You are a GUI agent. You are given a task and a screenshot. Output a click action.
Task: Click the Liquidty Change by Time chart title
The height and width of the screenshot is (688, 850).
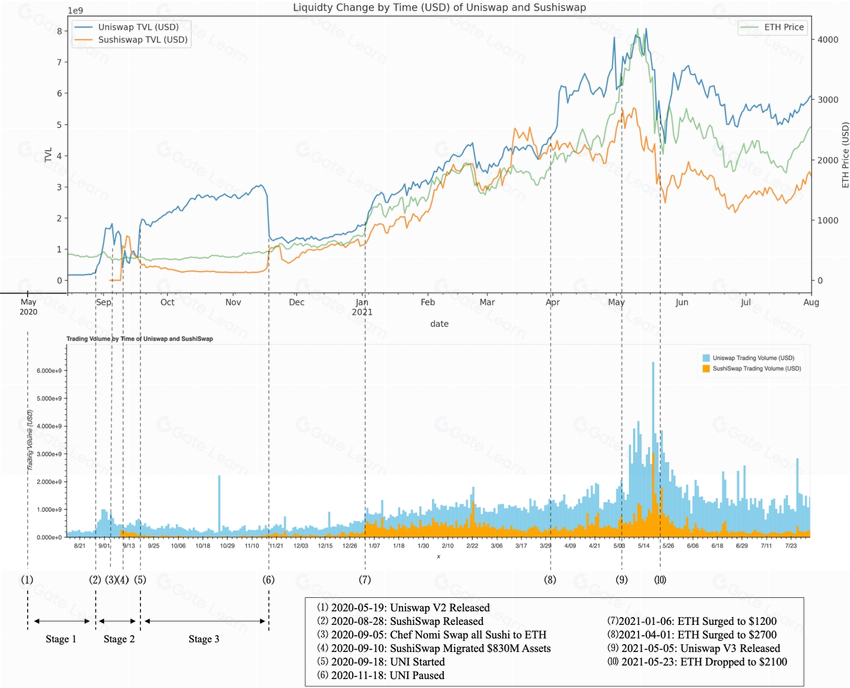439,7
